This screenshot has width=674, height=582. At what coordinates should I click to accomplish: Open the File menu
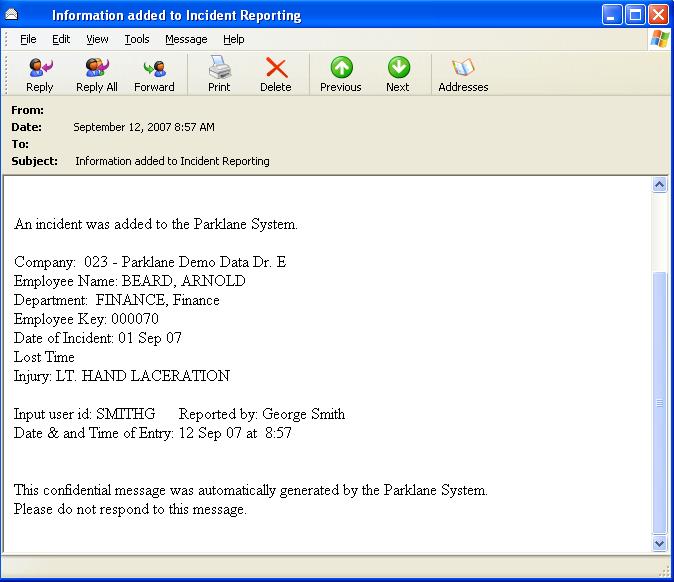[28, 39]
